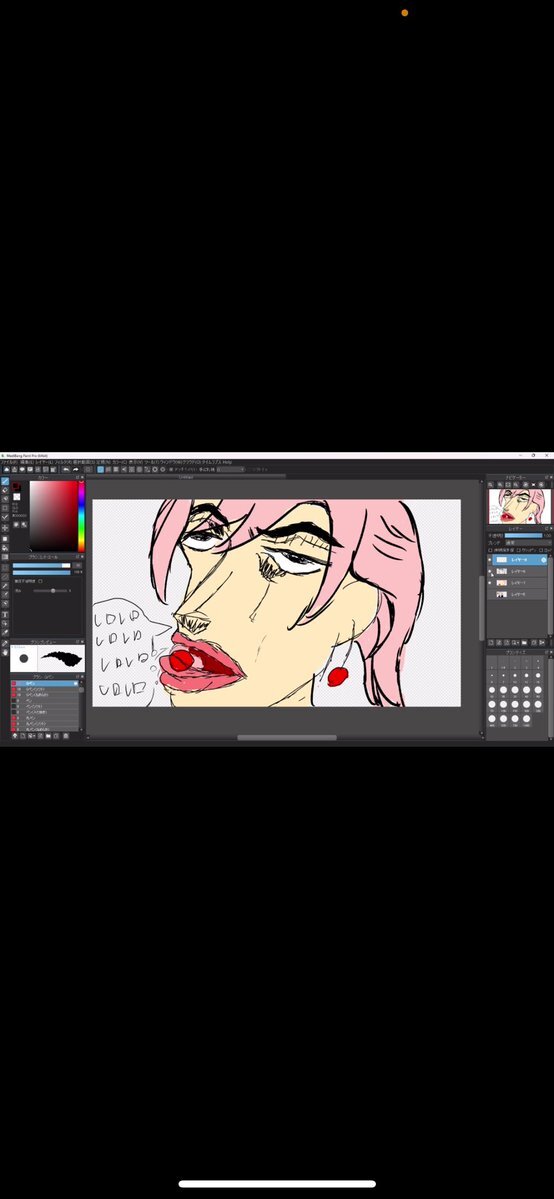Click the rainbow hue strip in the Color panel
Viewport: 554px width, 1199px height.
tap(81, 516)
